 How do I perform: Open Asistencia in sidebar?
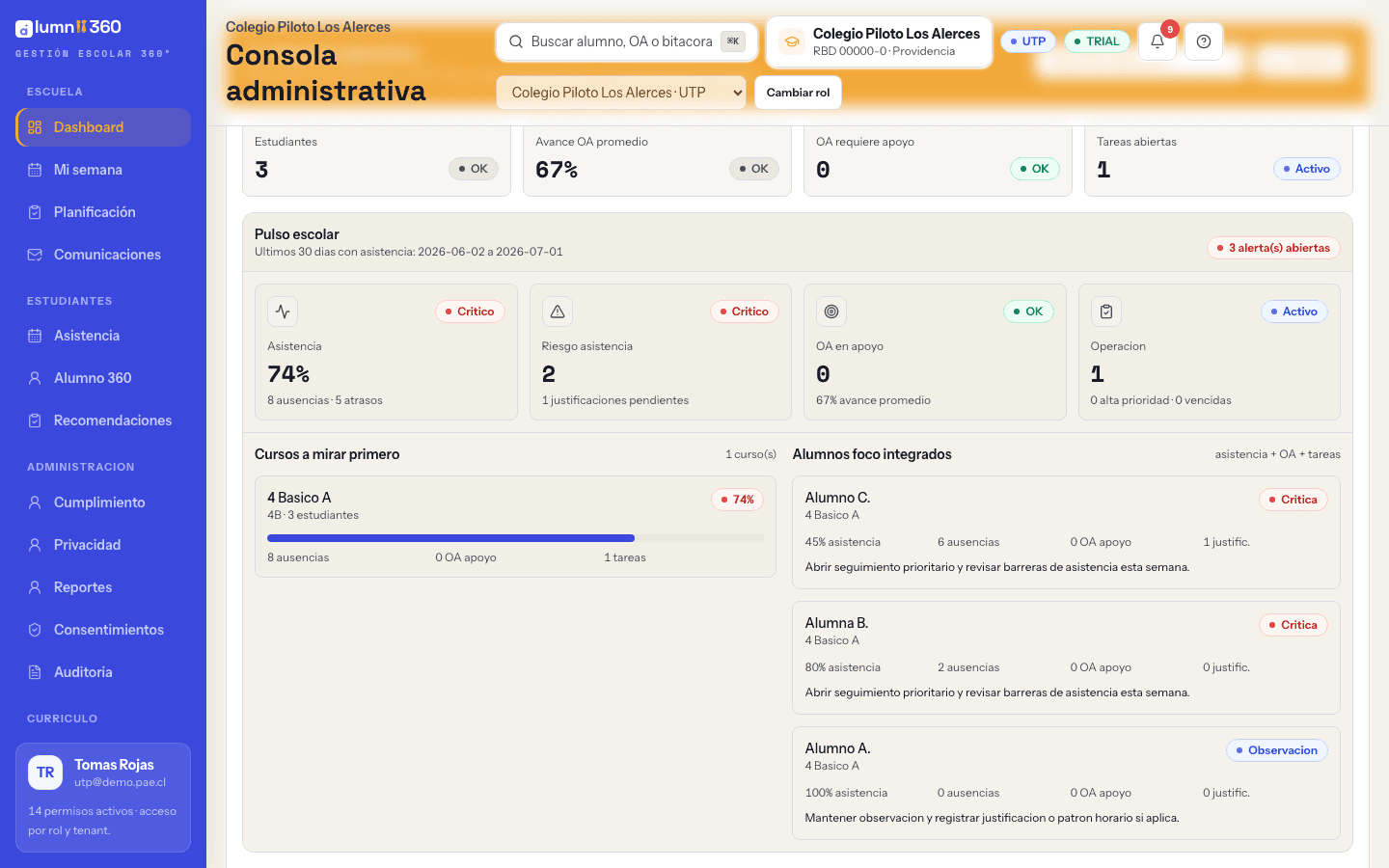103,336
